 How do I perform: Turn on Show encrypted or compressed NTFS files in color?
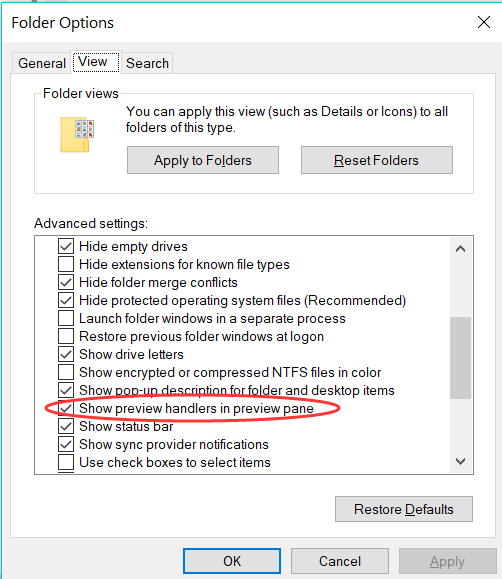click(x=66, y=372)
